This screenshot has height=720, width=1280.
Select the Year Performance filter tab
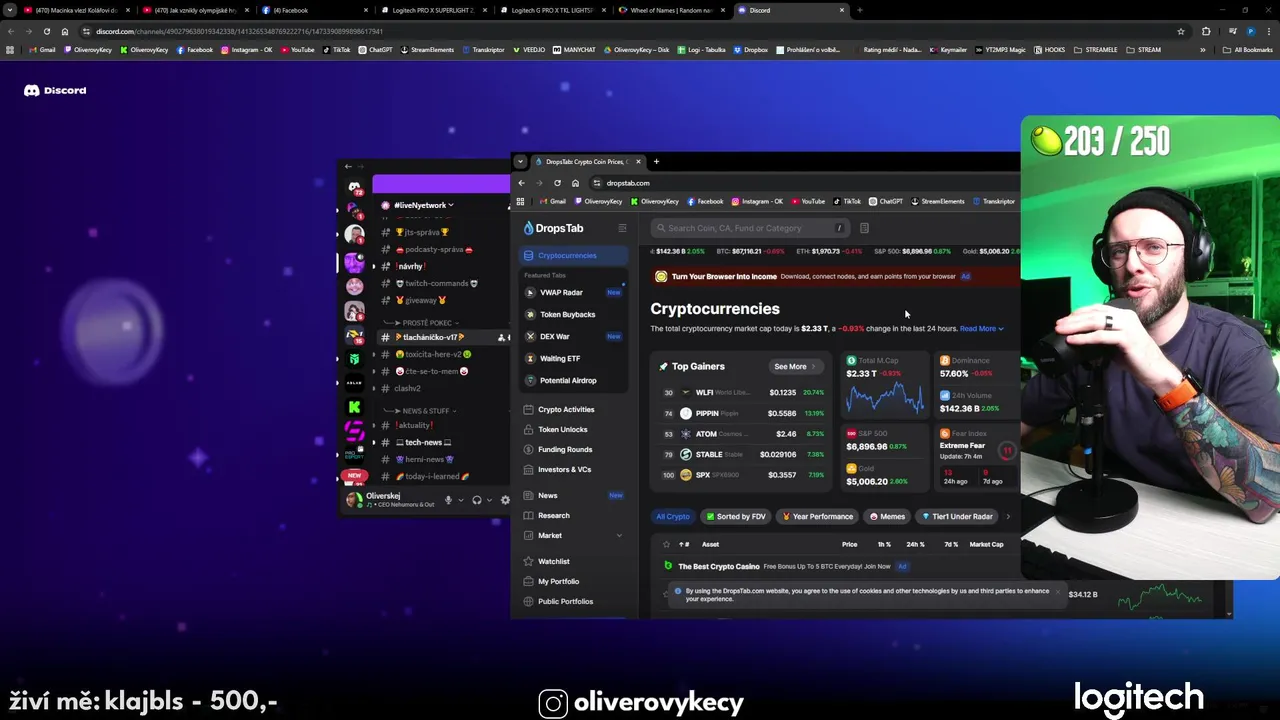click(818, 516)
